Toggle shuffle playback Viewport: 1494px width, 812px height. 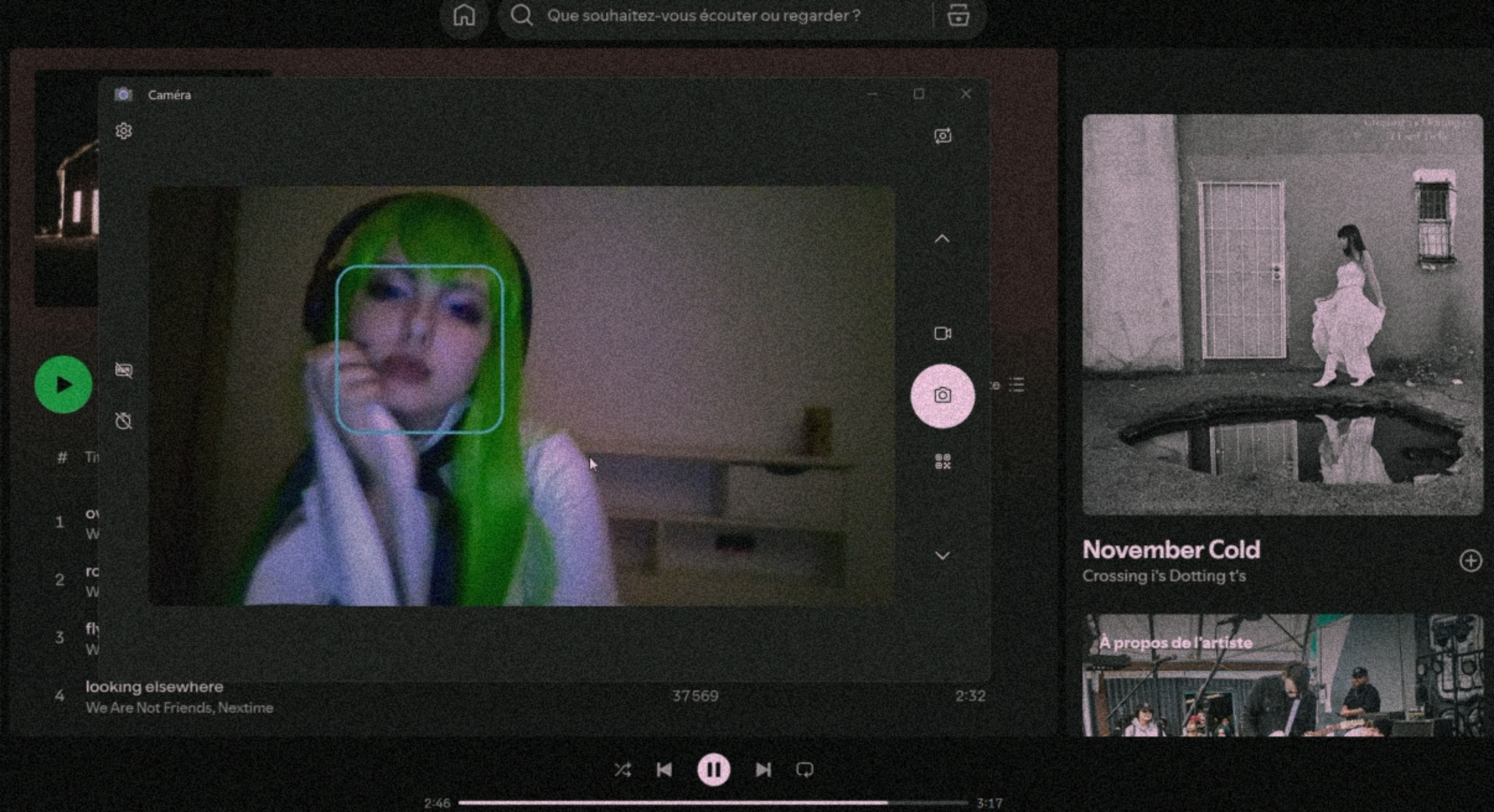coord(623,770)
